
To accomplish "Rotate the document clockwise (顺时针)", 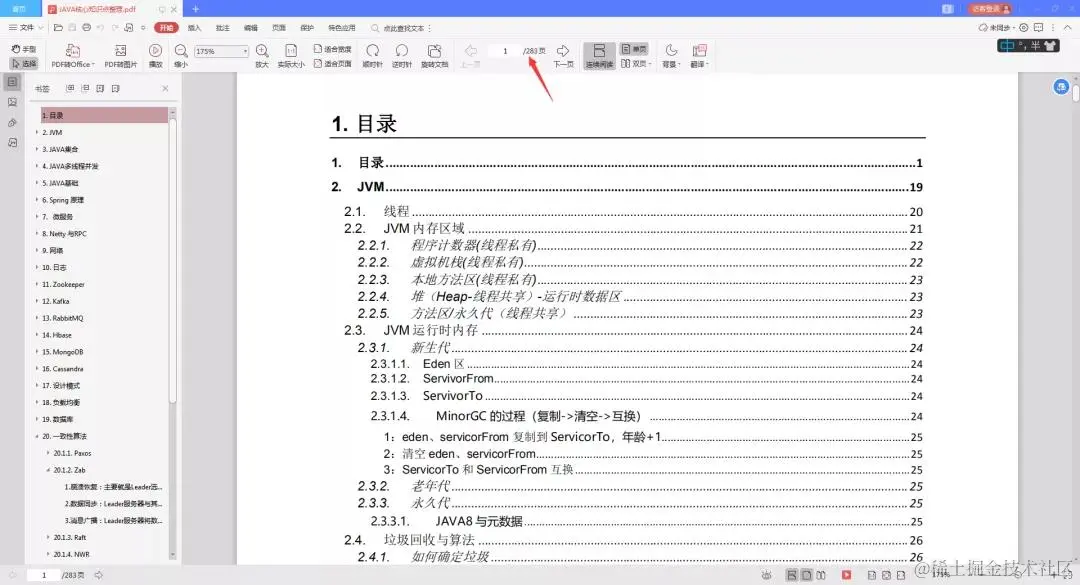I will click(372, 55).
